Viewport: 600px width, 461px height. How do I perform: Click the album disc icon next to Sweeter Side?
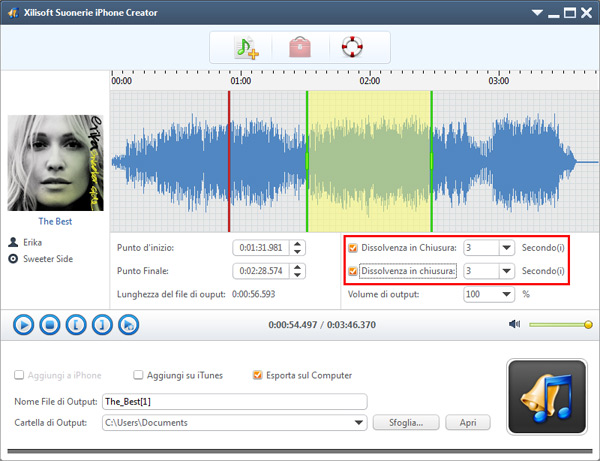click(13, 259)
